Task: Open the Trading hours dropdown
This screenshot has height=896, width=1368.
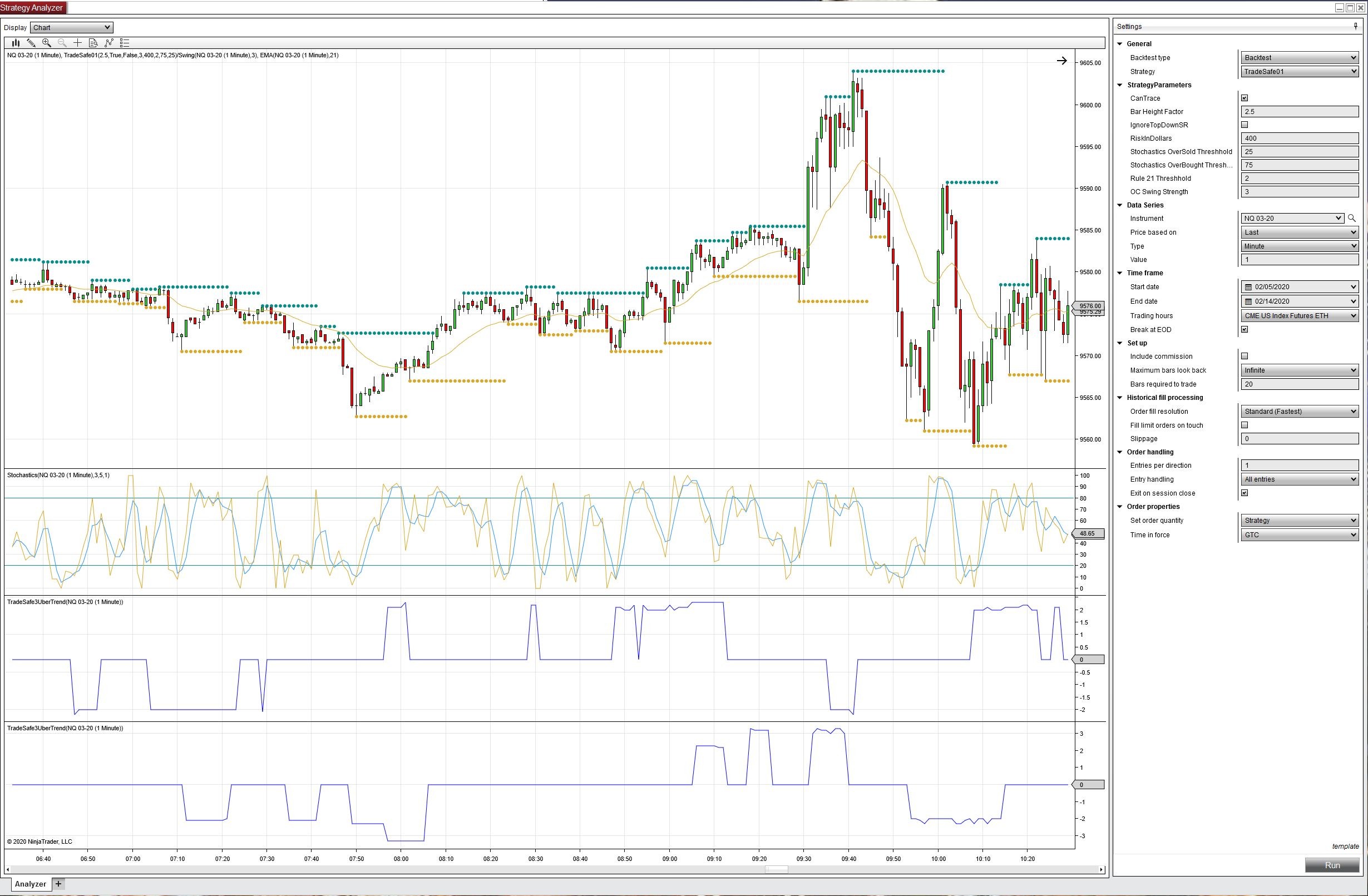Action: click(1299, 315)
